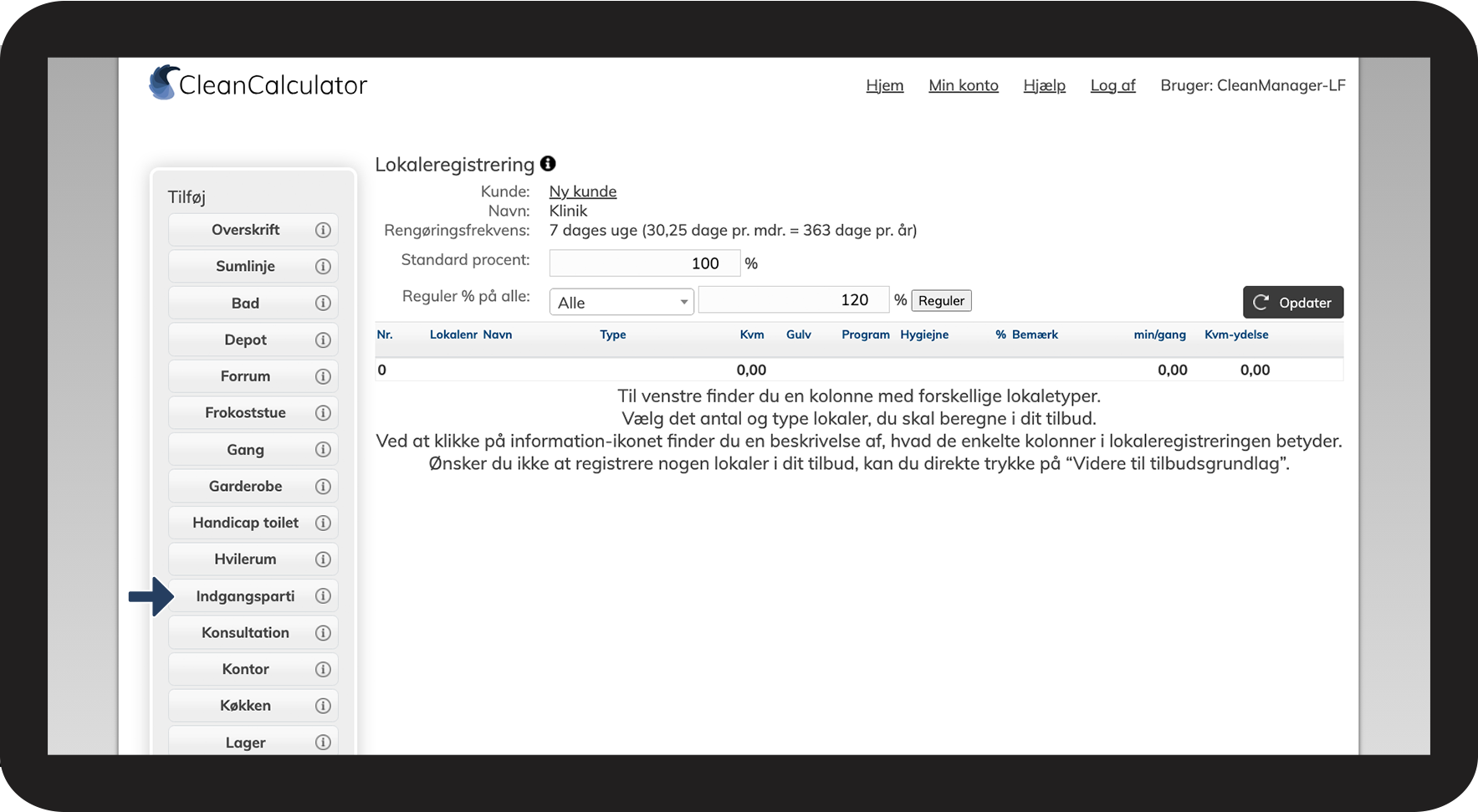Click the CleanCalculator logo
The height and width of the screenshot is (812, 1478).
point(258,84)
